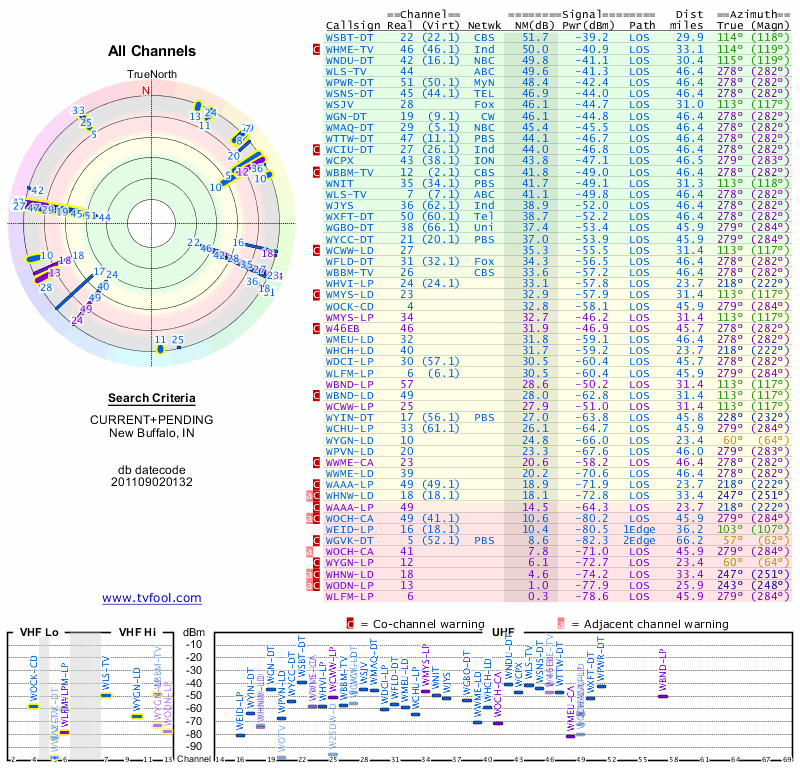Click the WLS-TV marker in VHF Hi chart
The width and height of the screenshot is (800, 768).
coord(106,695)
